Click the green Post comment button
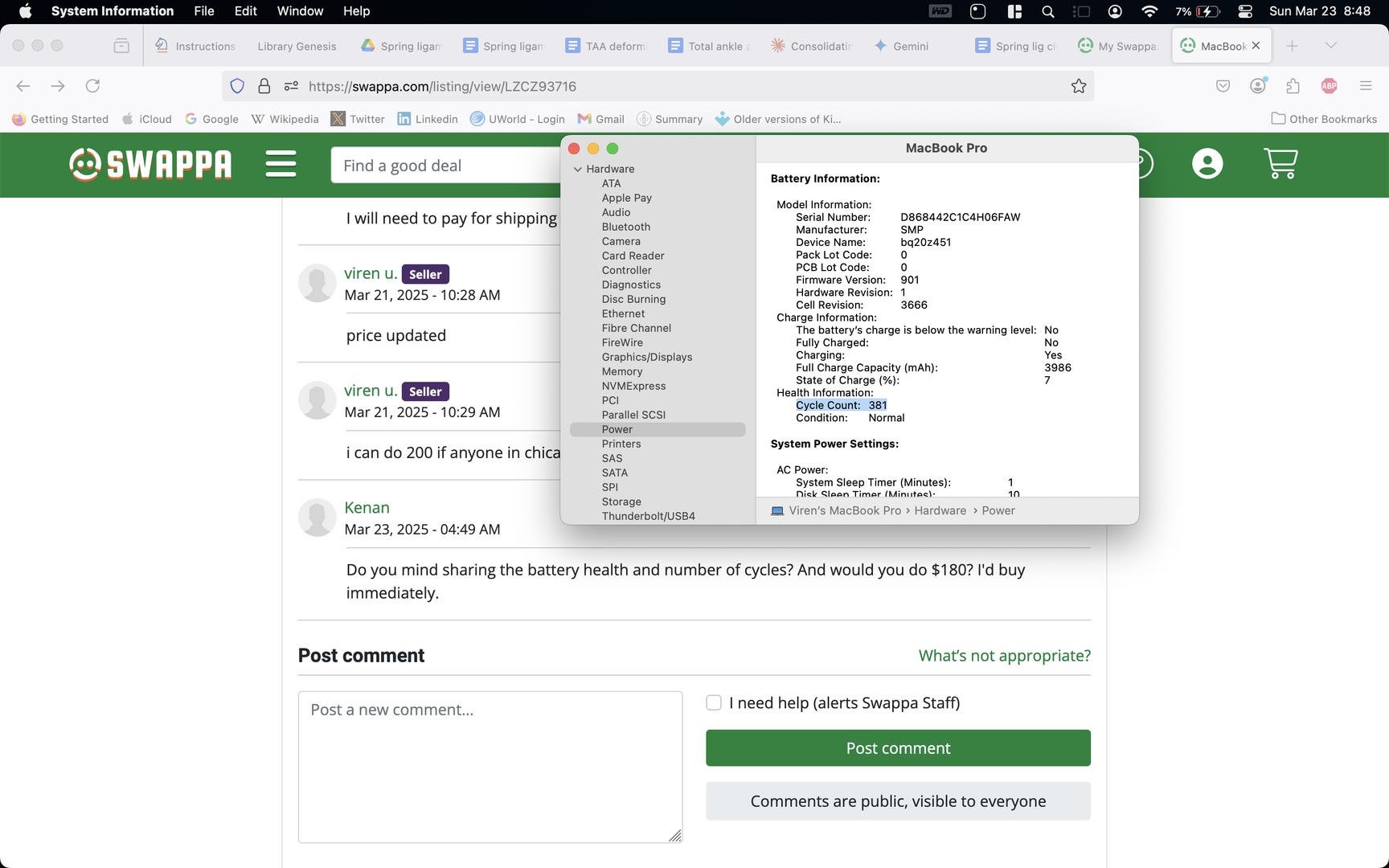Viewport: 1389px width, 868px height. (898, 747)
